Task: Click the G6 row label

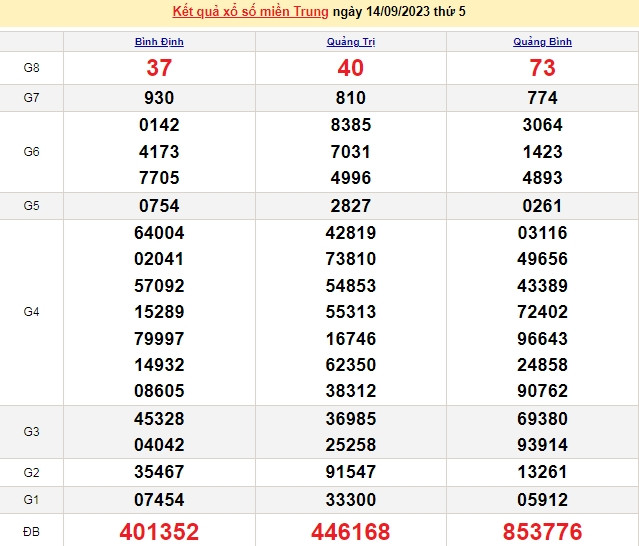Action: pos(31,152)
